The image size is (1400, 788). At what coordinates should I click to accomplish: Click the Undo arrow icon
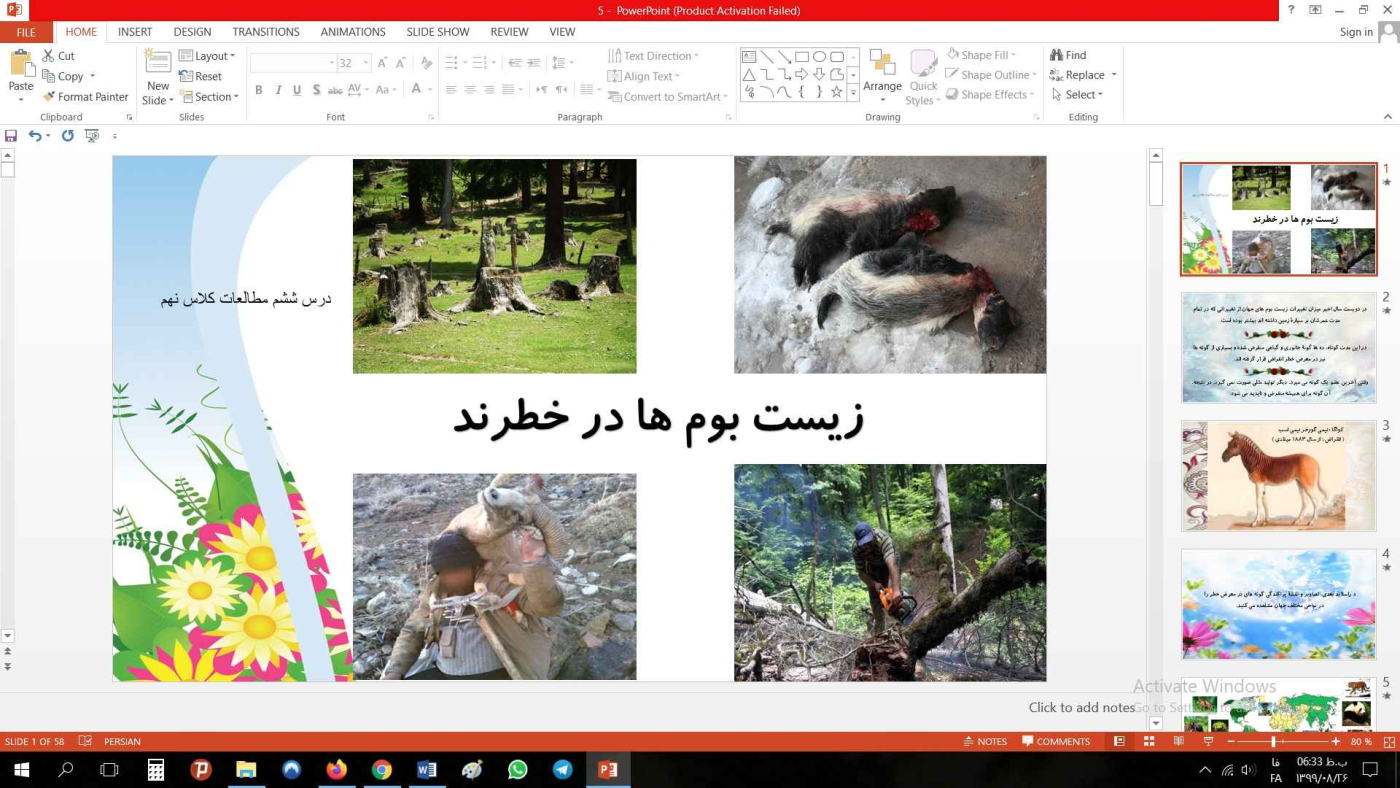35,136
